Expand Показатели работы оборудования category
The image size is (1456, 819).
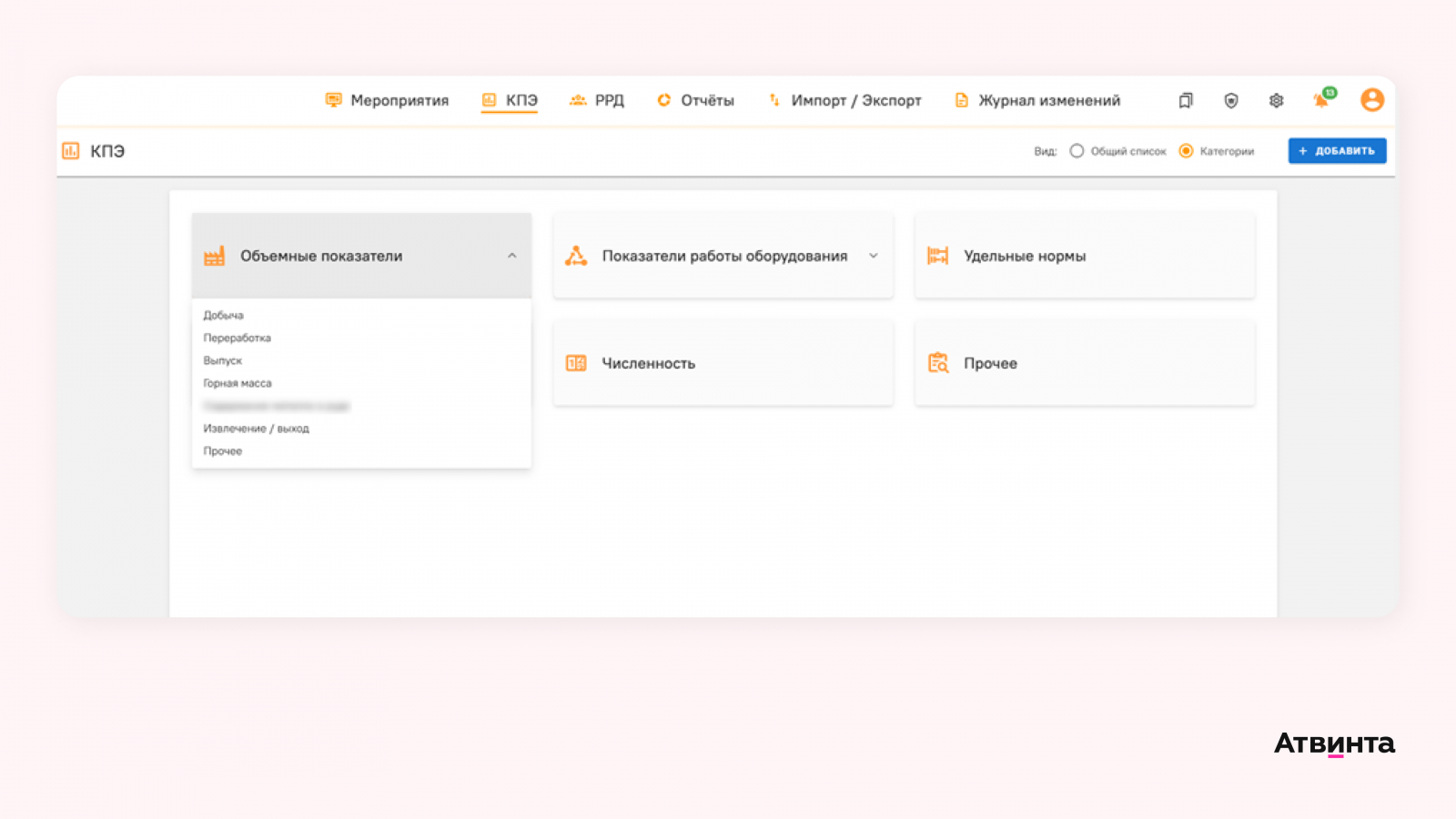[x=723, y=256]
